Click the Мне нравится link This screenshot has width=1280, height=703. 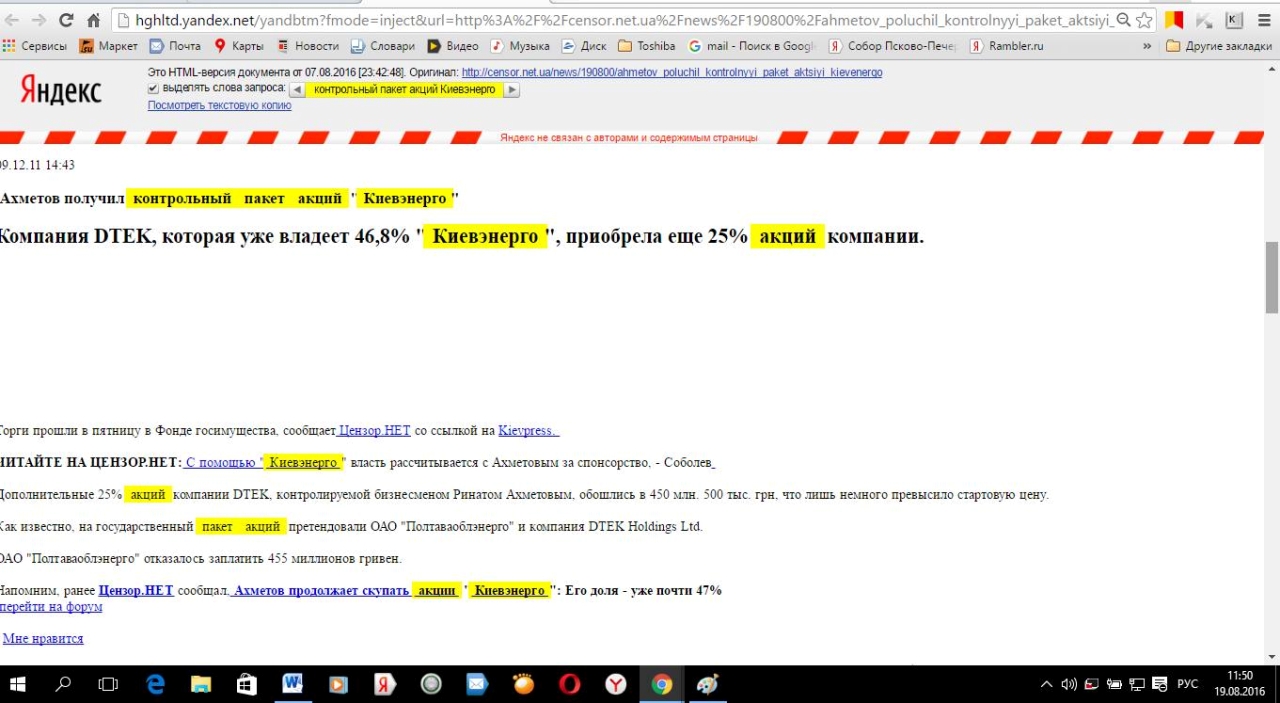click(43, 639)
